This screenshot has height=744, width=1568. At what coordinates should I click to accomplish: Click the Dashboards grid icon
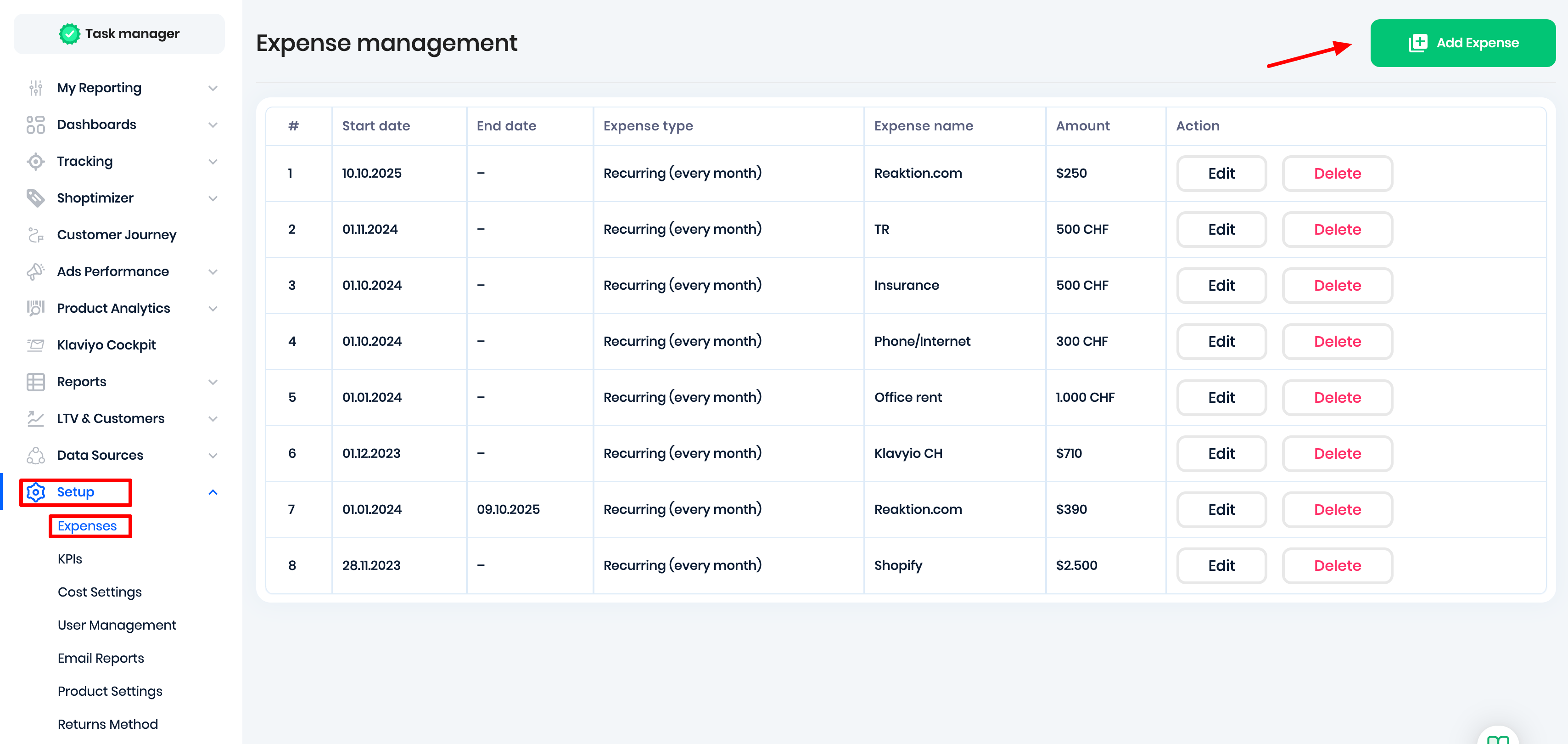35,125
